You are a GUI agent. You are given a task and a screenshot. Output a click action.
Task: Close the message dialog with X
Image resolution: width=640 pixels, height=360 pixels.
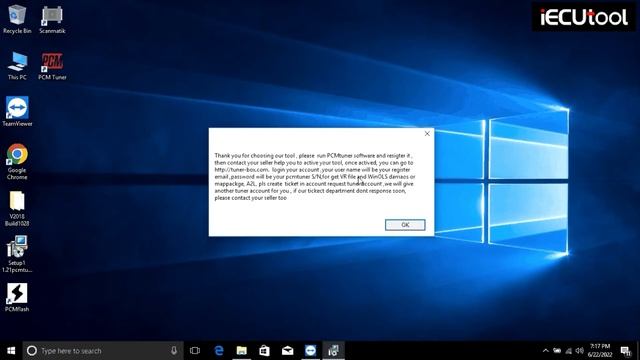coord(427,133)
